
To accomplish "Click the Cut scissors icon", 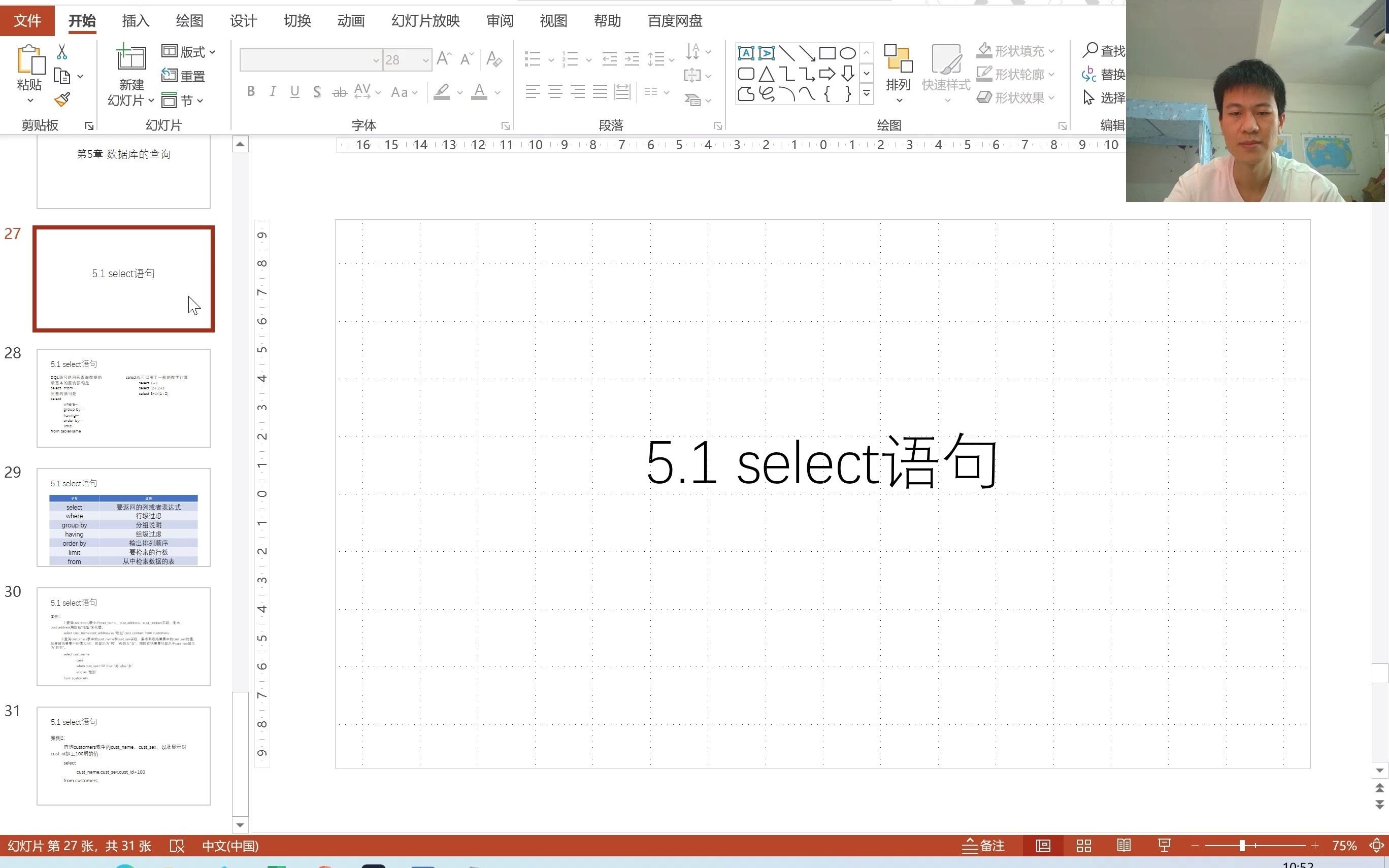I will (62, 52).
